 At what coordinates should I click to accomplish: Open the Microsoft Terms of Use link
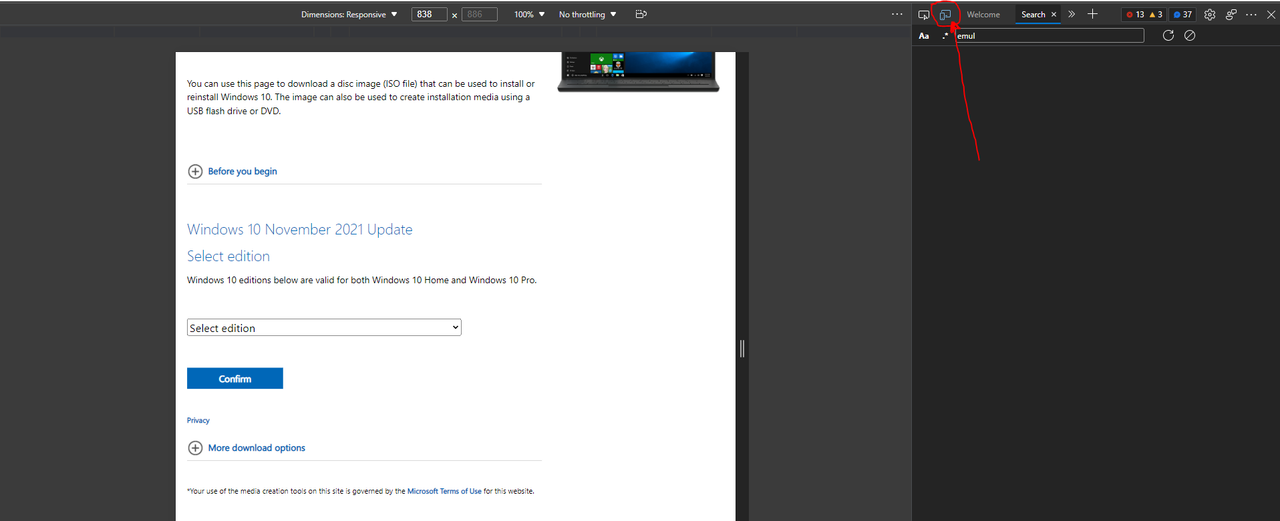tap(444, 491)
